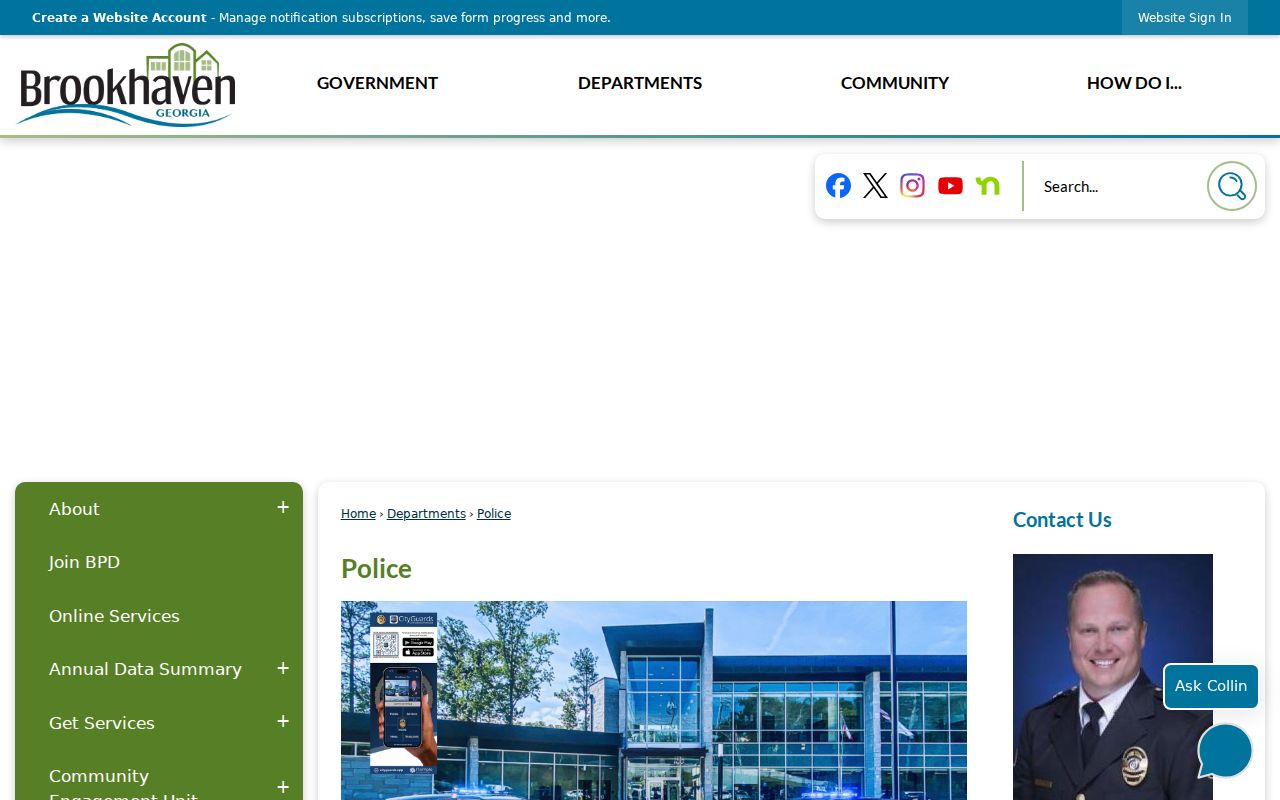Open the Online Services sidebar link
Image resolution: width=1280 pixels, height=800 pixels.
click(x=114, y=616)
